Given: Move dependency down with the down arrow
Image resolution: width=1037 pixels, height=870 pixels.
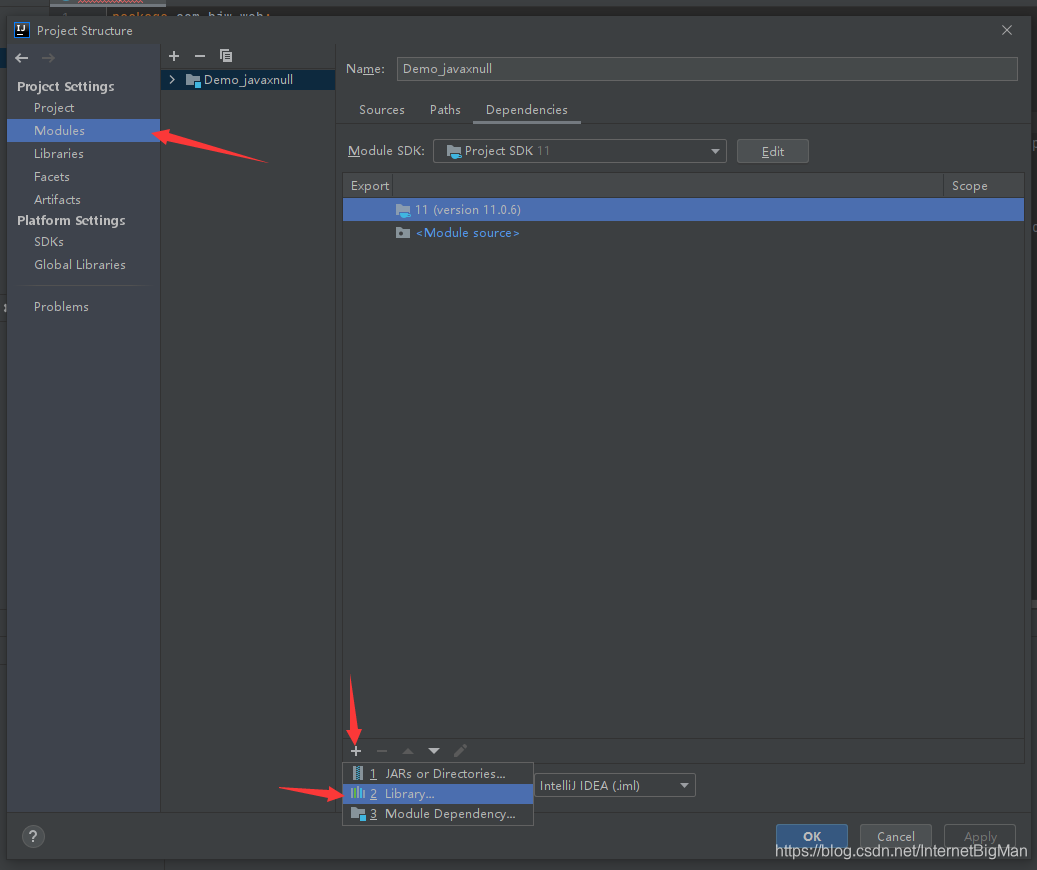Looking at the screenshot, I should click(x=434, y=751).
